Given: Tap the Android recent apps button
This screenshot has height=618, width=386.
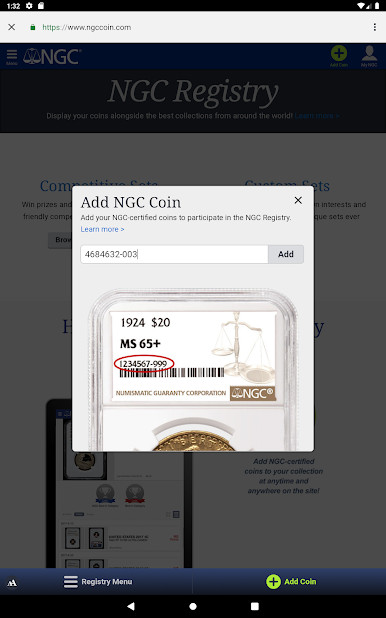Looking at the screenshot, I should pos(255,606).
